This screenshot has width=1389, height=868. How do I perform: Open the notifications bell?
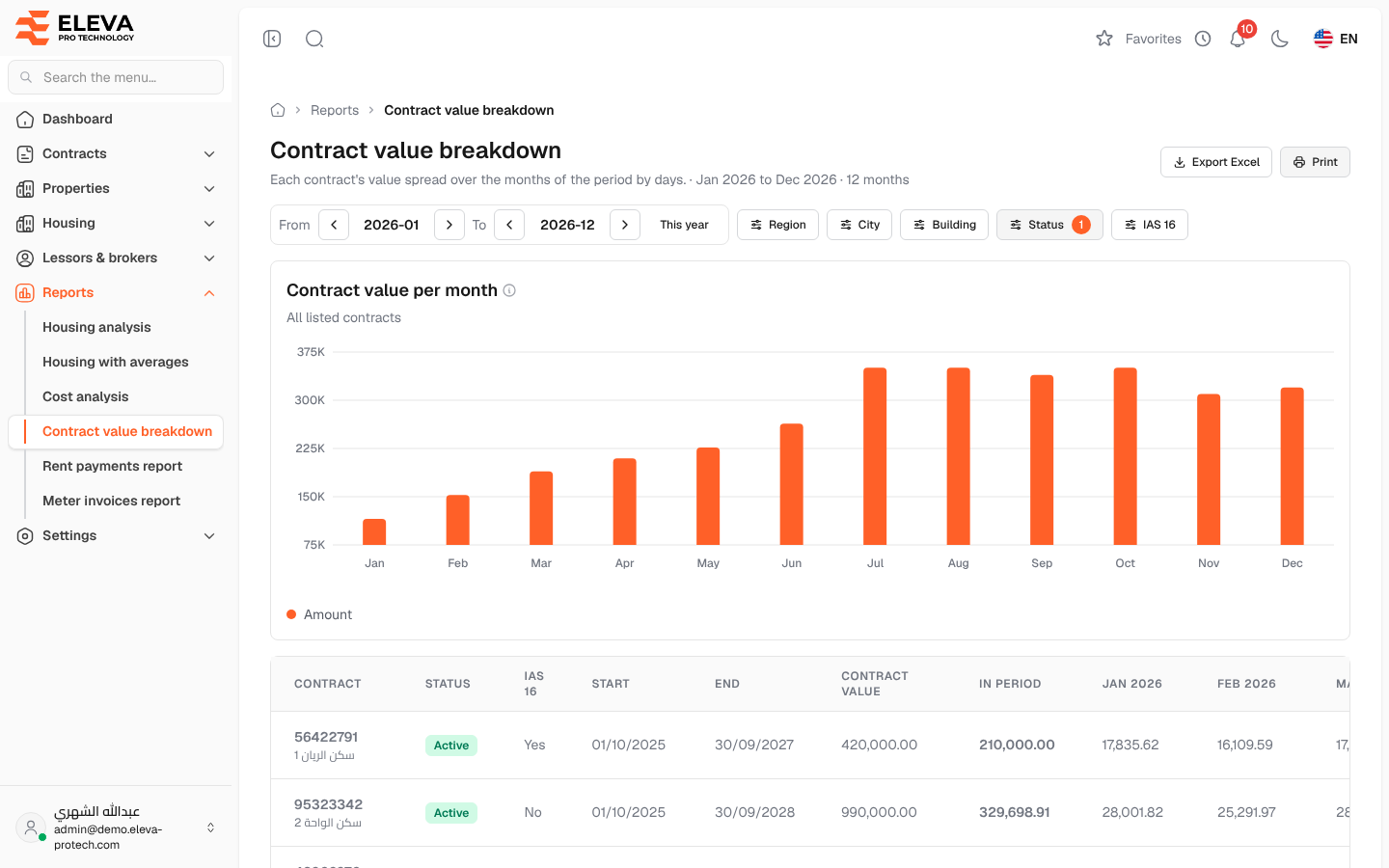tap(1238, 39)
